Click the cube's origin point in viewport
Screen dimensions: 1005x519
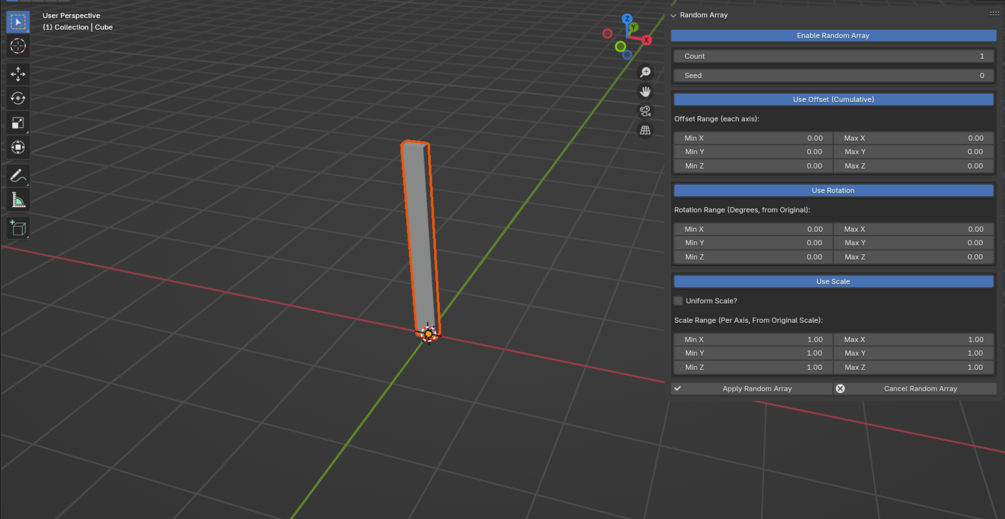(428, 334)
